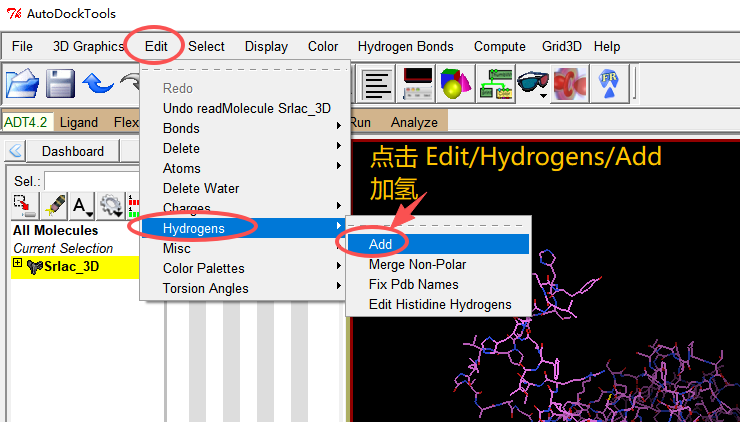
Task: Collapse dashboard with the left chevron button
Action: [16, 151]
